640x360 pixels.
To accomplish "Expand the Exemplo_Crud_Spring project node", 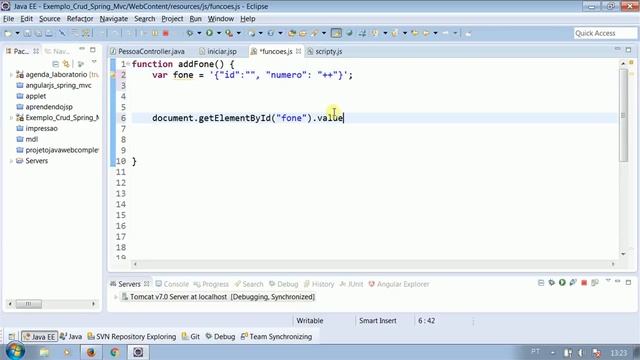I will (11, 118).
